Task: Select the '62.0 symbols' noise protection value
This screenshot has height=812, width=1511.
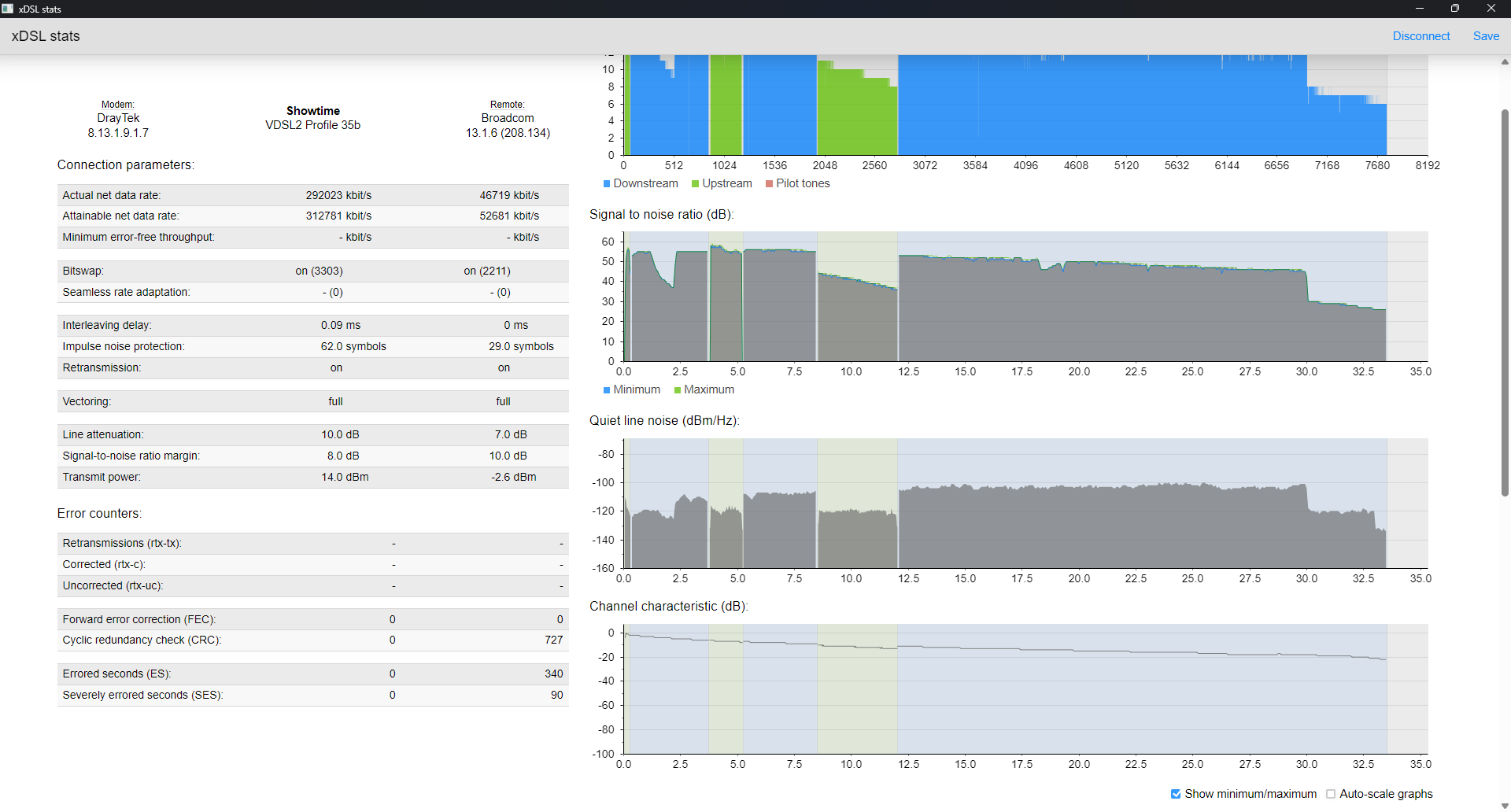Action: (353, 346)
